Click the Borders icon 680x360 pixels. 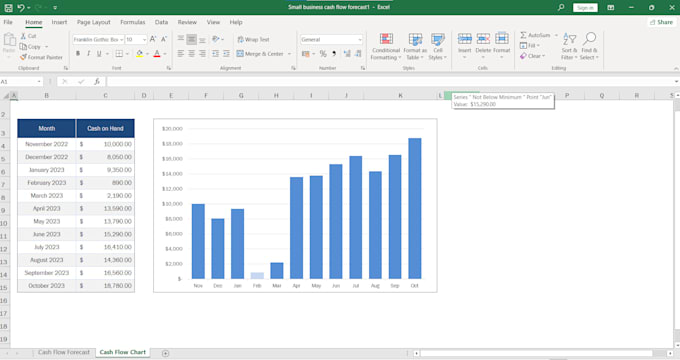click(119, 54)
